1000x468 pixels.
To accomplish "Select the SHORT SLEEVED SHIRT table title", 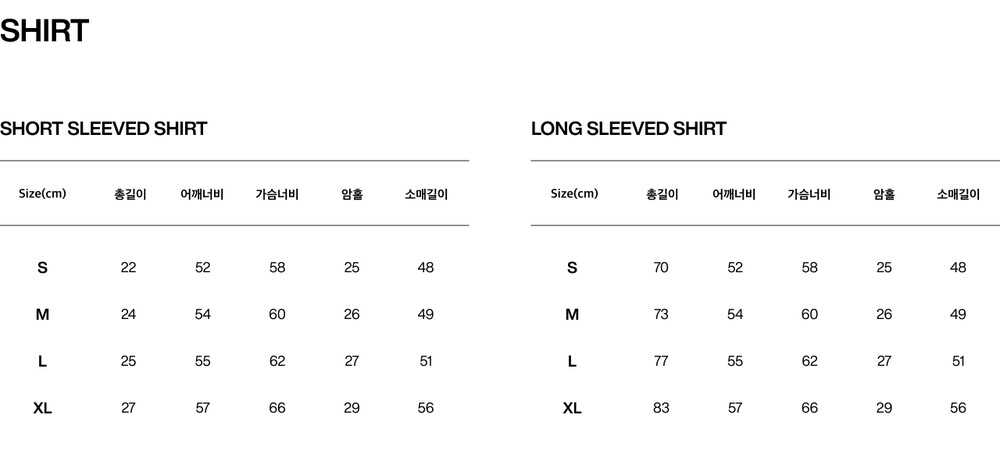I will [104, 129].
